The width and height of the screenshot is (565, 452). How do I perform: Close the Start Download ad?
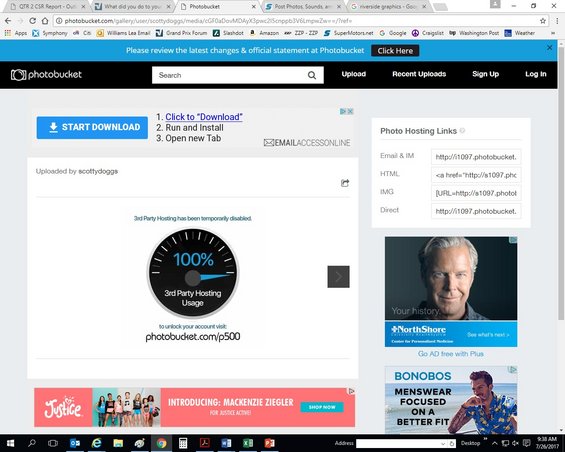pos(350,111)
